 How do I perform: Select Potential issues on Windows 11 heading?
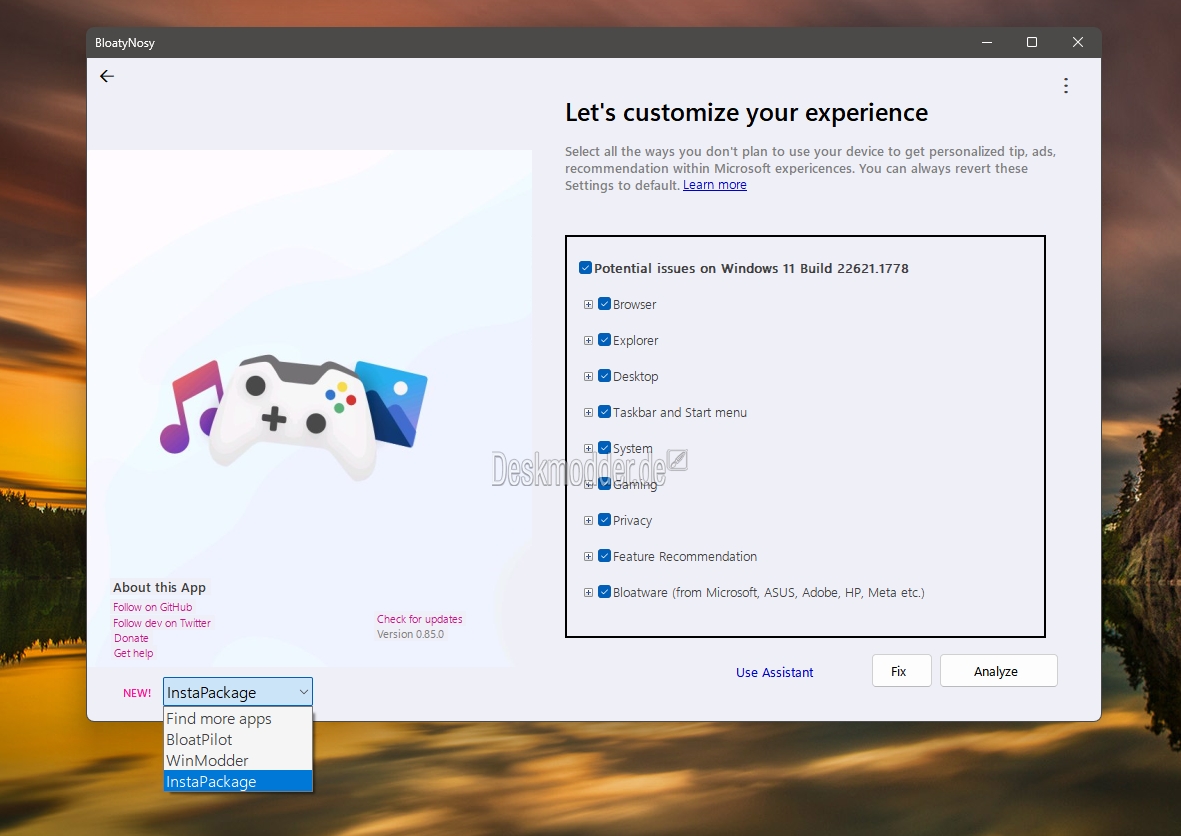pos(751,269)
